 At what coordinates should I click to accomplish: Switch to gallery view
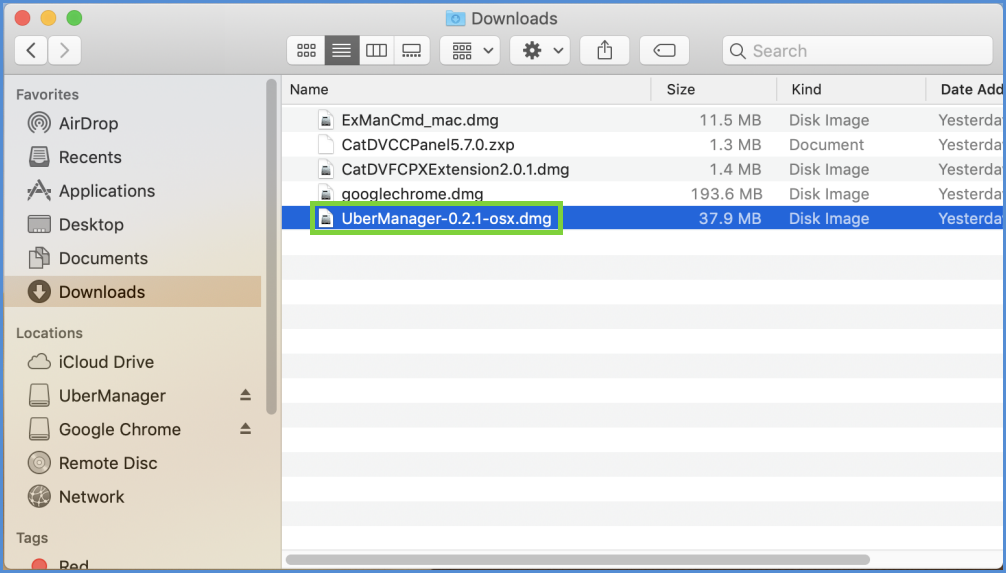point(411,51)
